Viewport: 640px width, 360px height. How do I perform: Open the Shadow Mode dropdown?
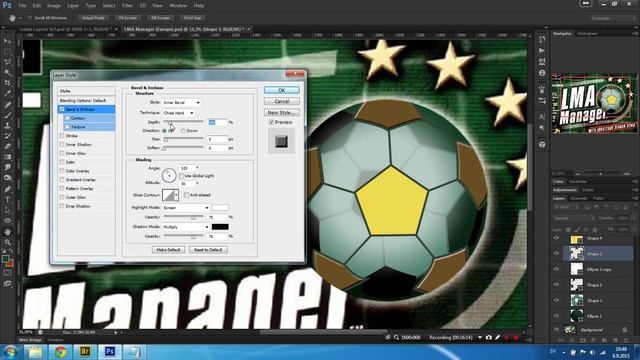186,227
